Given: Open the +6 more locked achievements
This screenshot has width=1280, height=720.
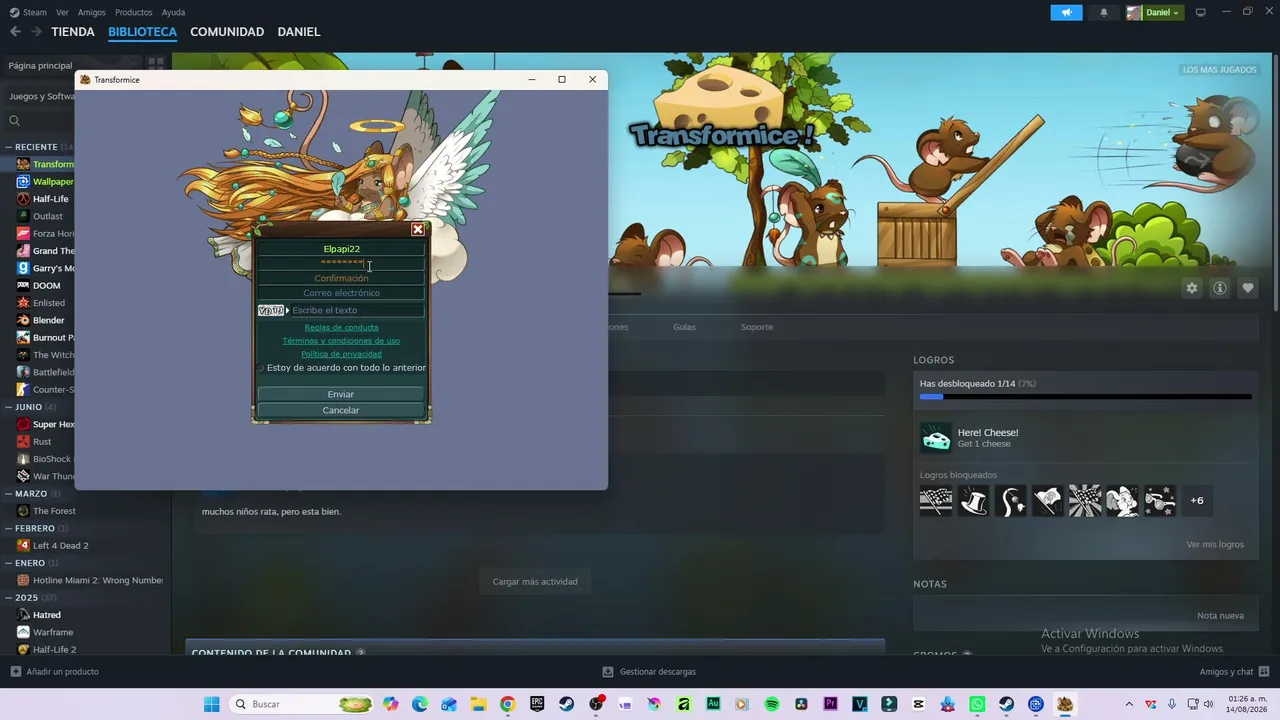Looking at the screenshot, I should 1197,500.
